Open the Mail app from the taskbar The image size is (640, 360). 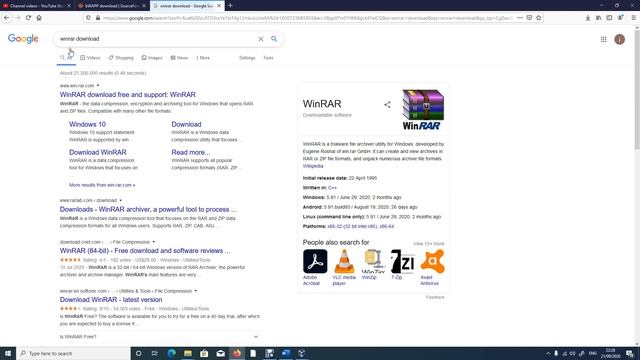click(220, 353)
